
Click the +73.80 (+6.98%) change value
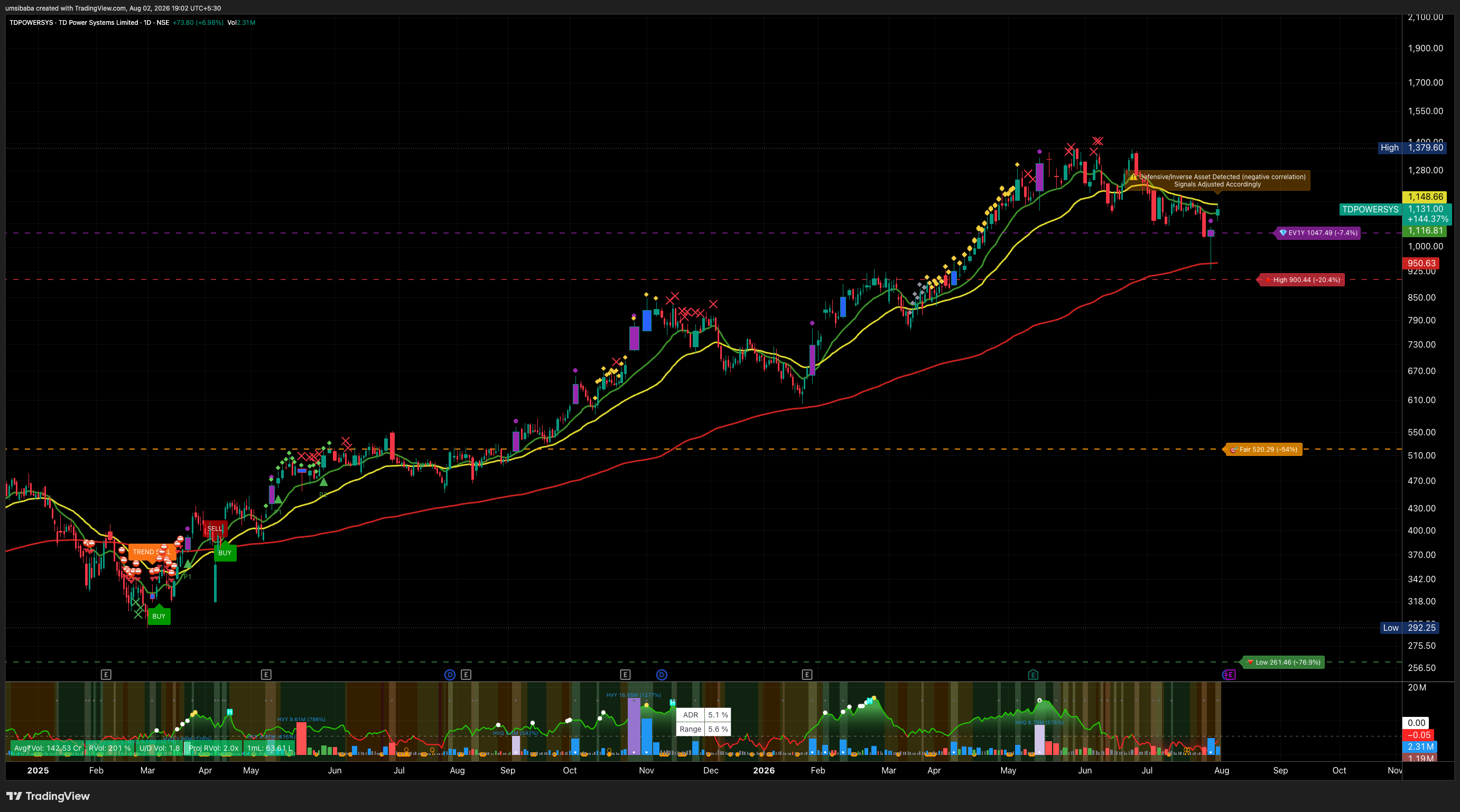(x=198, y=23)
